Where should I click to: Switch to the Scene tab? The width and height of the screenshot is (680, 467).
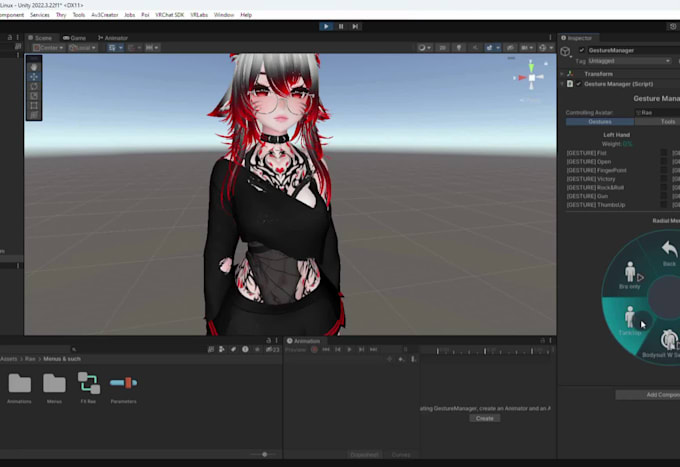click(40, 38)
